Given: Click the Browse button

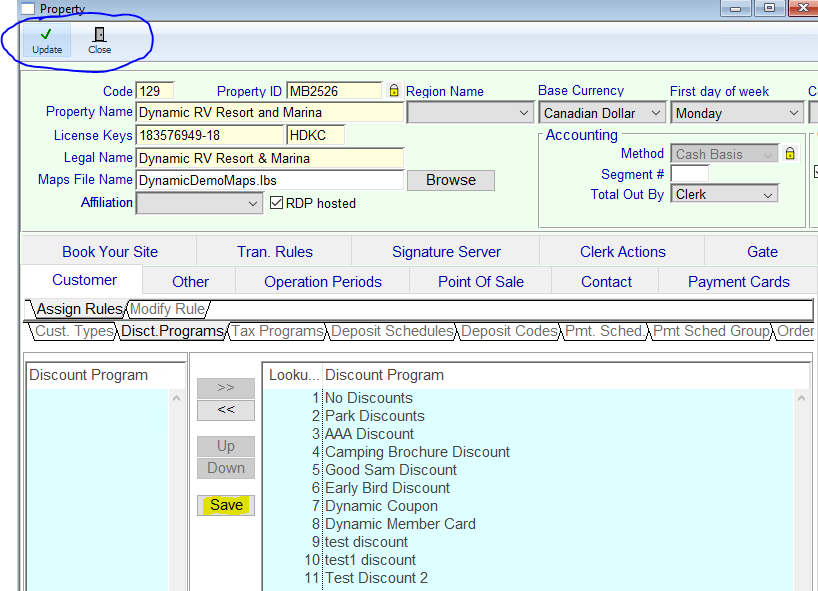Looking at the screenshot, I should click(451, 180).
